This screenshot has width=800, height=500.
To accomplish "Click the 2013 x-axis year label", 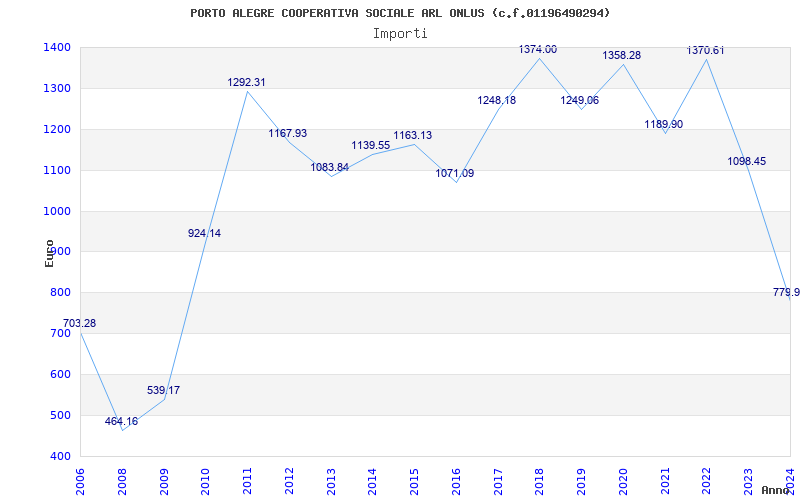I will tap(331, 482).
